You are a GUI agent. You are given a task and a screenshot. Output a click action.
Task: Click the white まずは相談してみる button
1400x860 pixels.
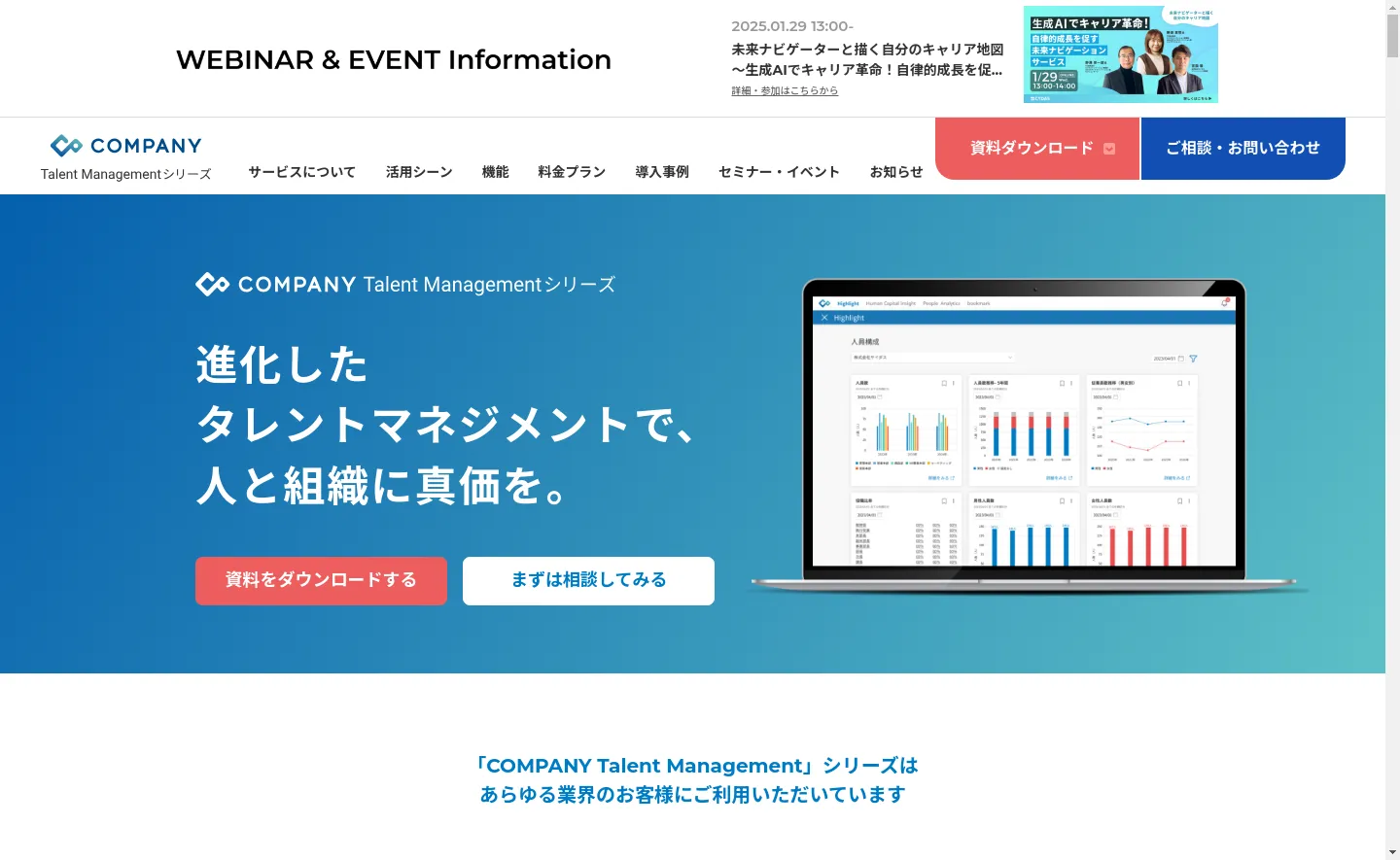[588, 580]
